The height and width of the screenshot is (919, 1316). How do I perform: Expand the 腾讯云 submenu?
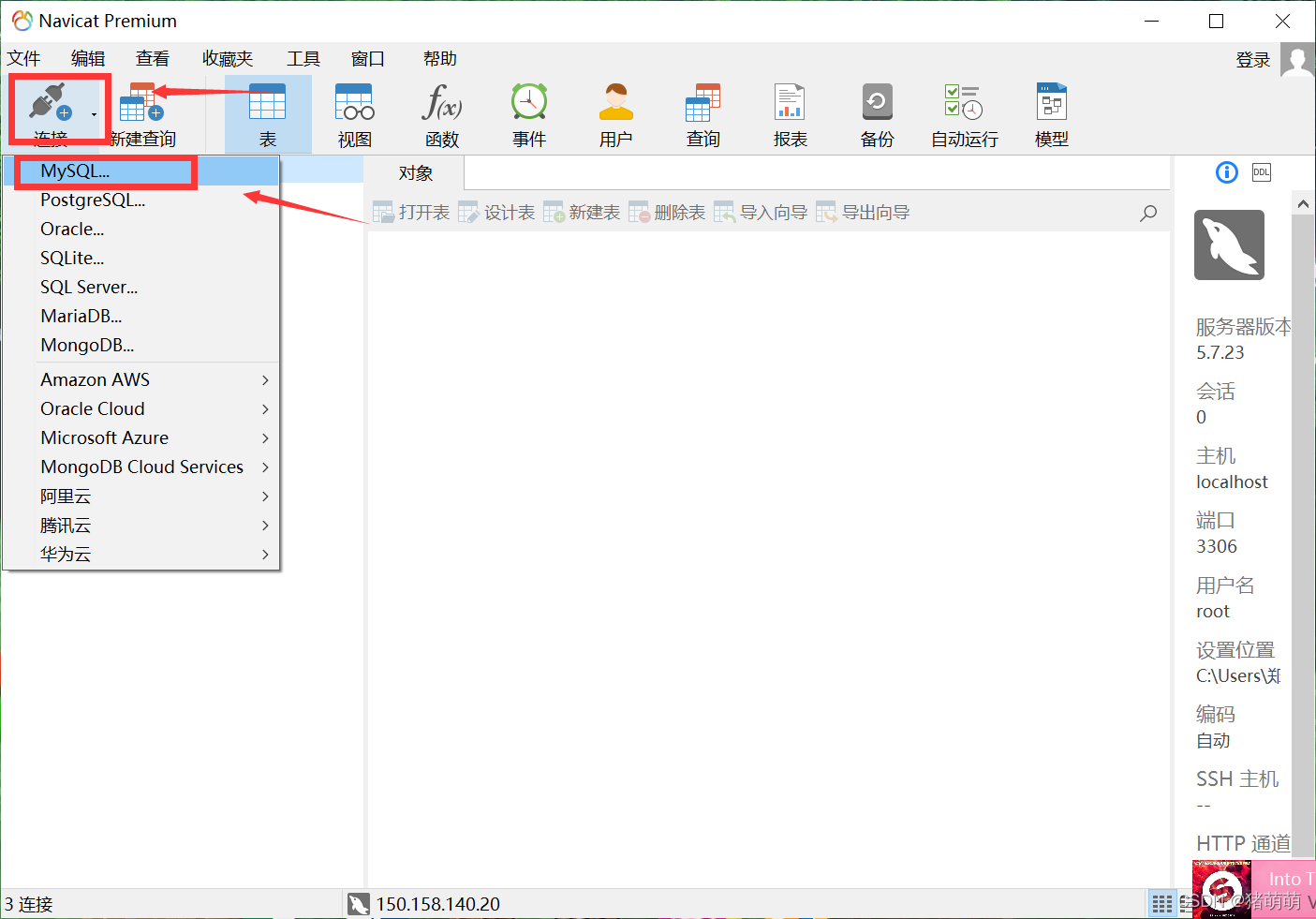pyautogui.click(x=141, y=526)
